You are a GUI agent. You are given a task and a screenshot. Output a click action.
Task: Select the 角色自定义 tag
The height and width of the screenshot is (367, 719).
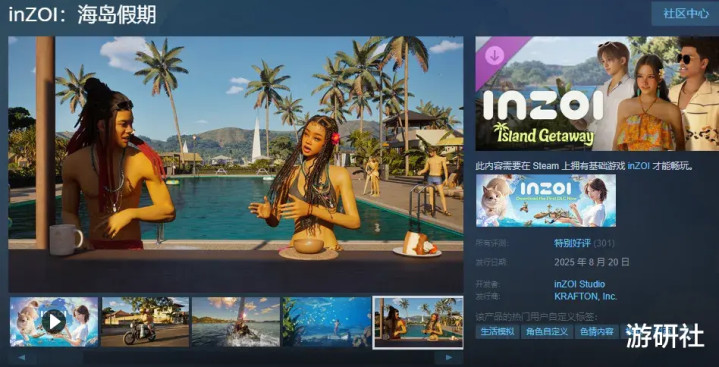[x=547, y=332]
